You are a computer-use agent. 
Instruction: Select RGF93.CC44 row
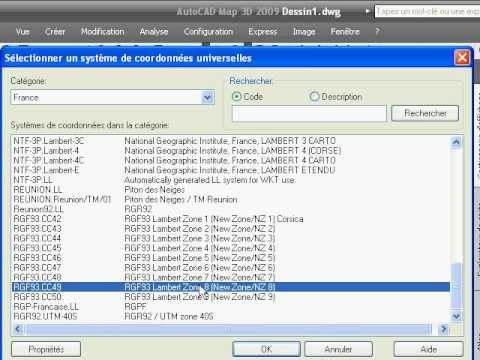(x=231, y=238)
